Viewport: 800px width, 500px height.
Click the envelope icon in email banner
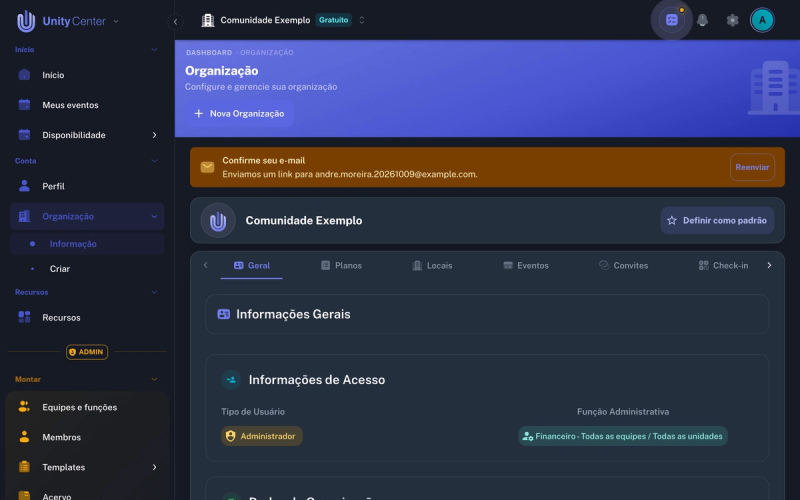pos(207,167)
